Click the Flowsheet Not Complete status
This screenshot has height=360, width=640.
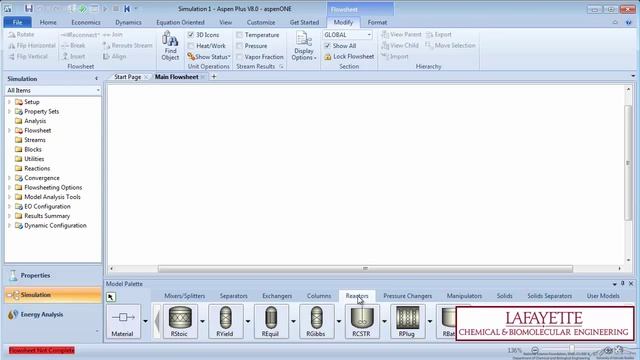(42, 350)
